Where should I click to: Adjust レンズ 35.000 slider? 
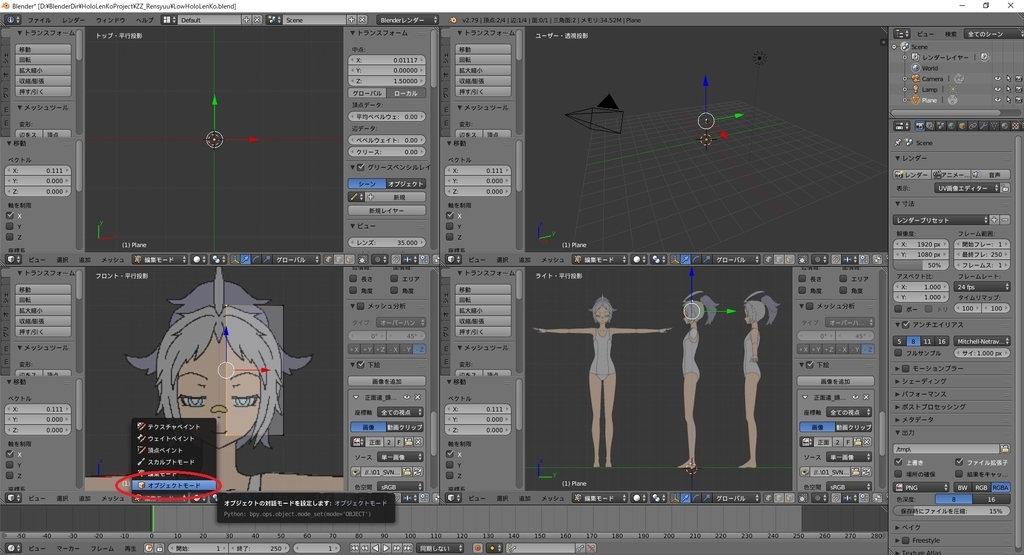point(387,242)
